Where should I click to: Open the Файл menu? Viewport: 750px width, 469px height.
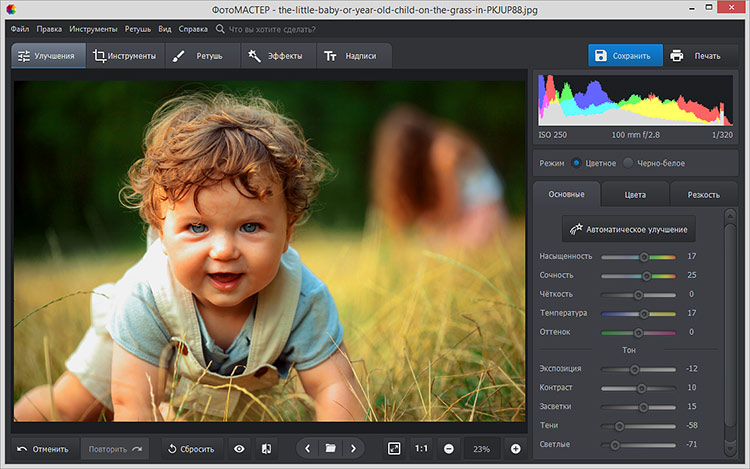pyautogui.click(x=20, y=29)
